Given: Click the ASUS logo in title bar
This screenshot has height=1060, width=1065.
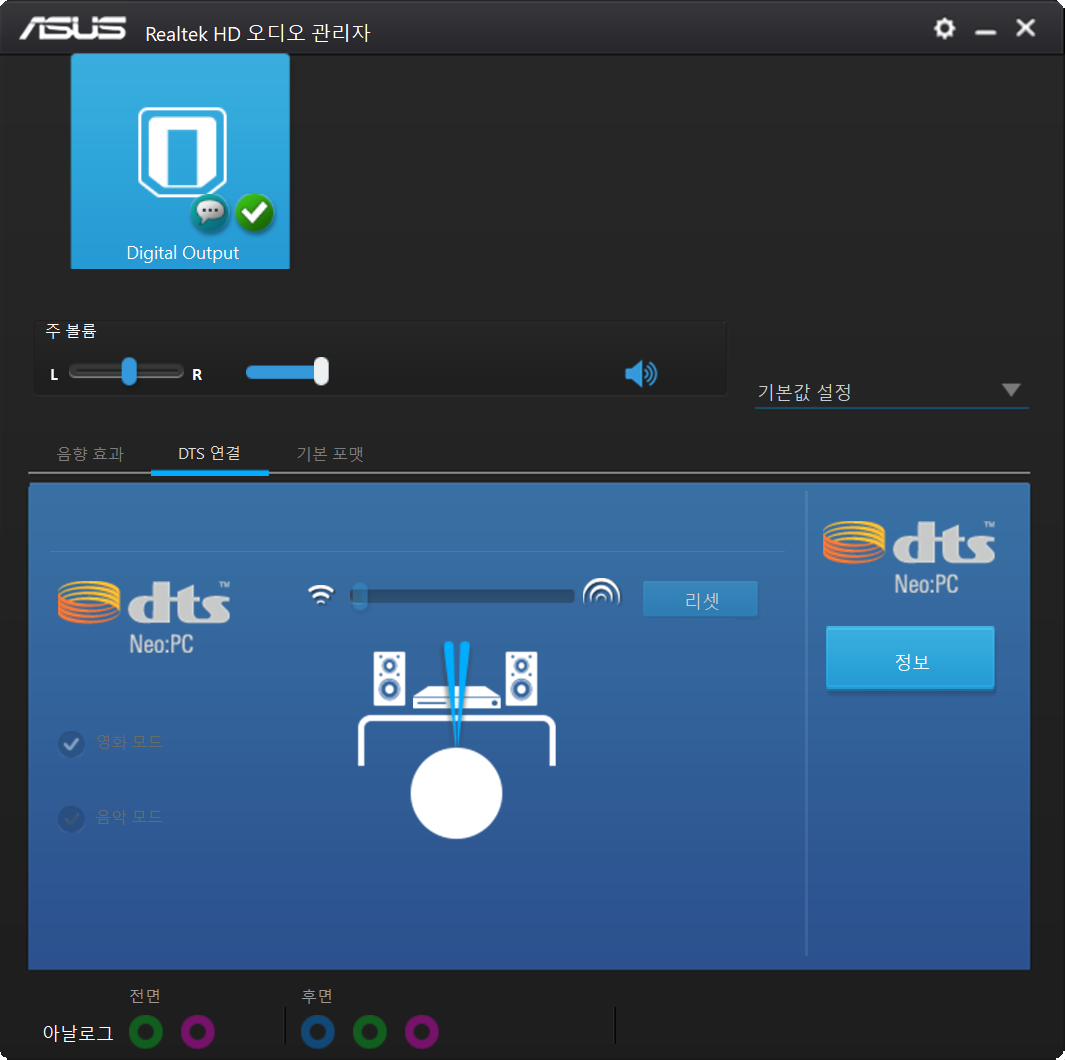Looking at the screenshot, I should click(73, 29).
